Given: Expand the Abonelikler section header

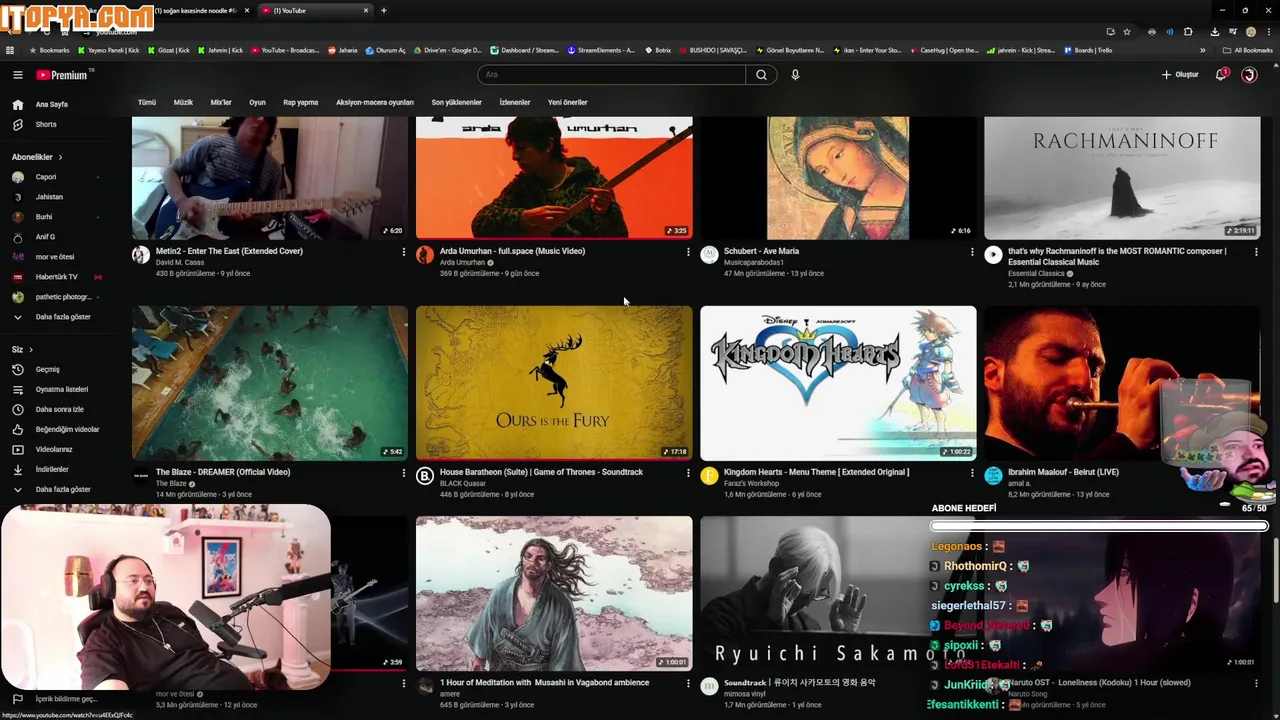Looking at the screenshot, I should (37, 157).
